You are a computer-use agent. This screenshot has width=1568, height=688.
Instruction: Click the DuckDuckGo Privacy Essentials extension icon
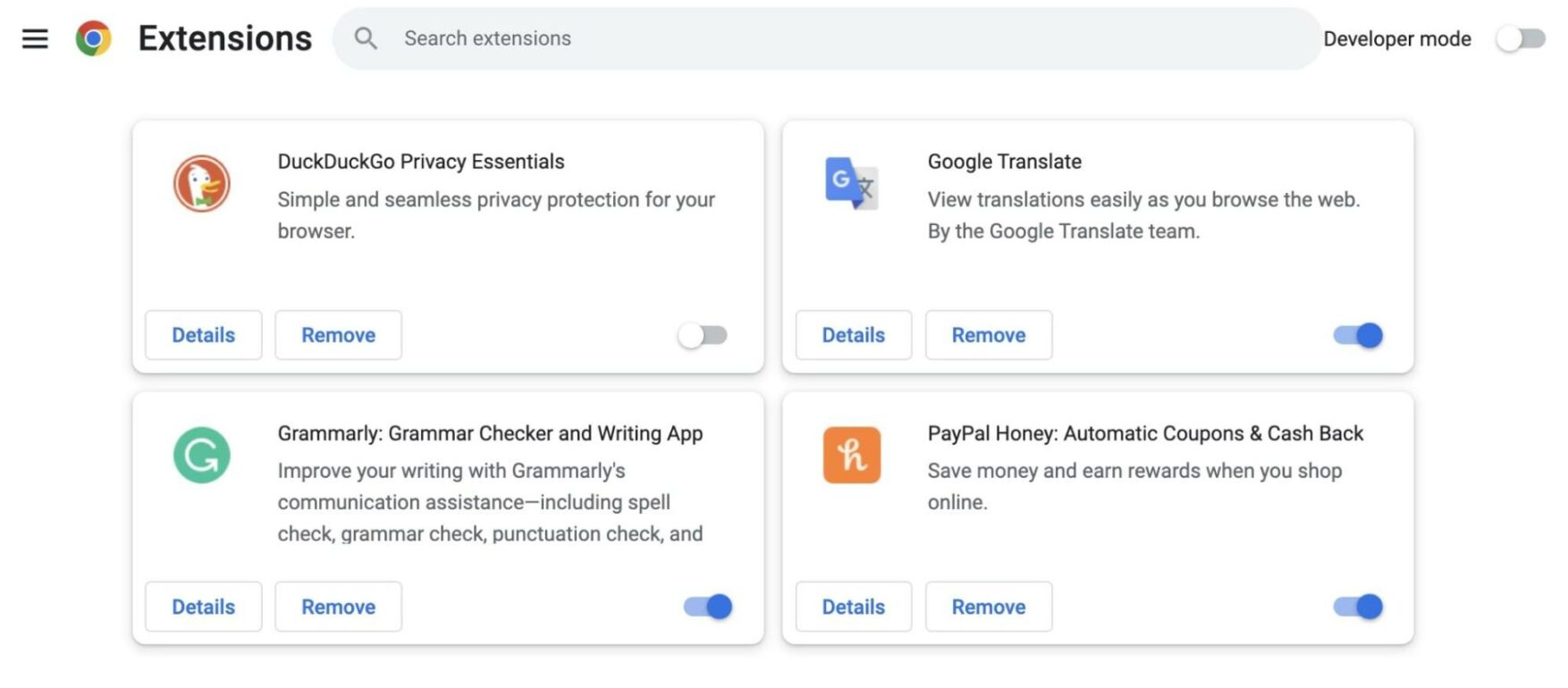(x=202, y=183)
